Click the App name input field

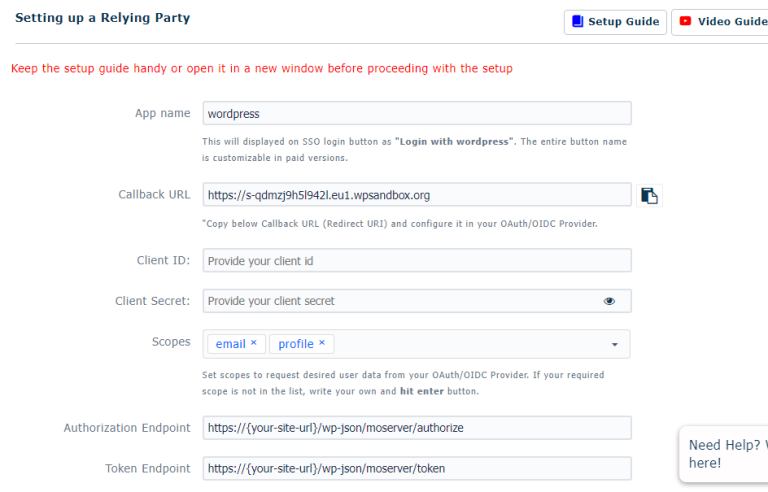pyautogui.click(x=416, y=114)
